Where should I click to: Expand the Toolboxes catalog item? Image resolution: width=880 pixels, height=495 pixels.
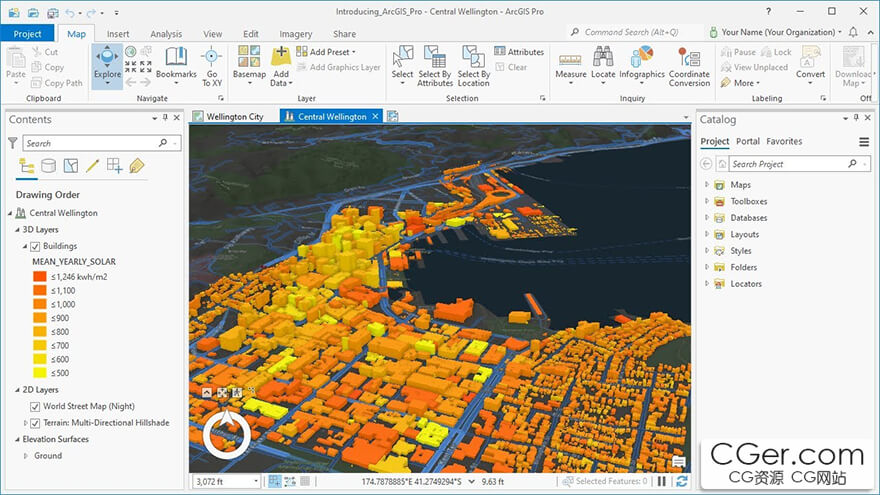pyautogui.click(x=707, y=201)
